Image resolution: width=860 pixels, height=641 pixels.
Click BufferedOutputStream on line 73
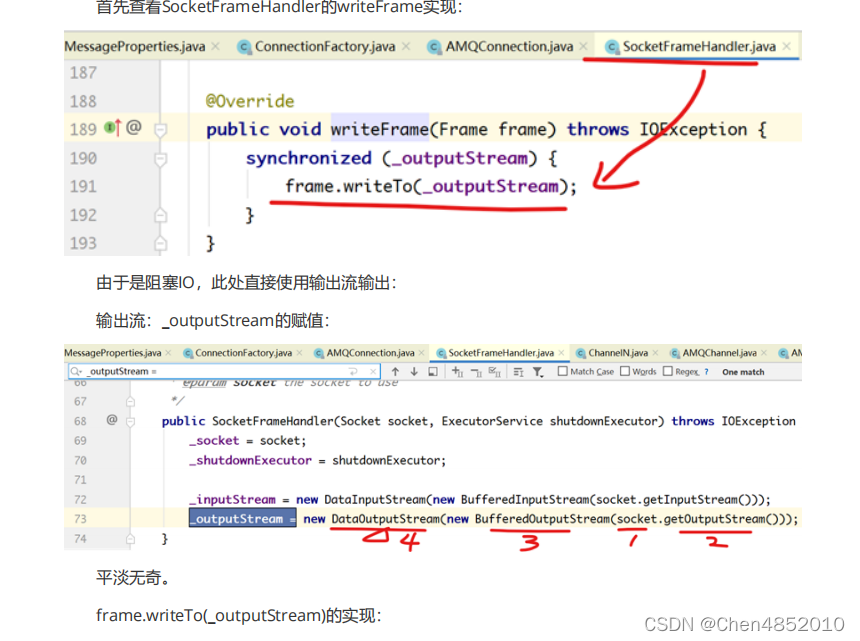click(542, 519)
